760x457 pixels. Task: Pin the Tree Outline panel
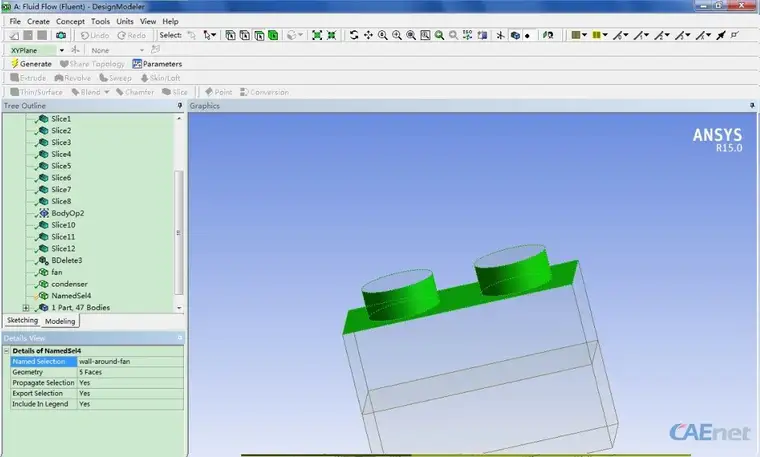coord(180,105)
